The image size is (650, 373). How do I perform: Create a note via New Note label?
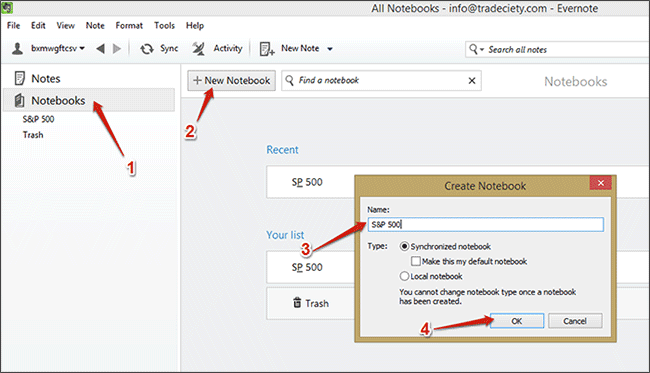click(300, 48)
